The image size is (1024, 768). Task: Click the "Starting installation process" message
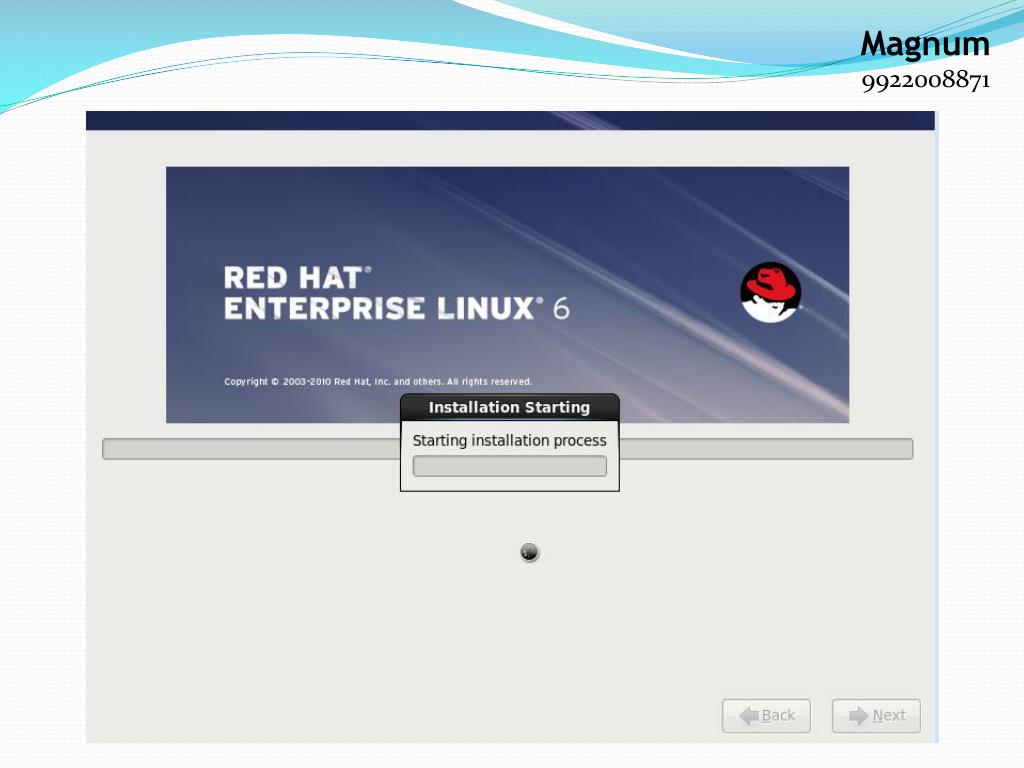[509, 441]
